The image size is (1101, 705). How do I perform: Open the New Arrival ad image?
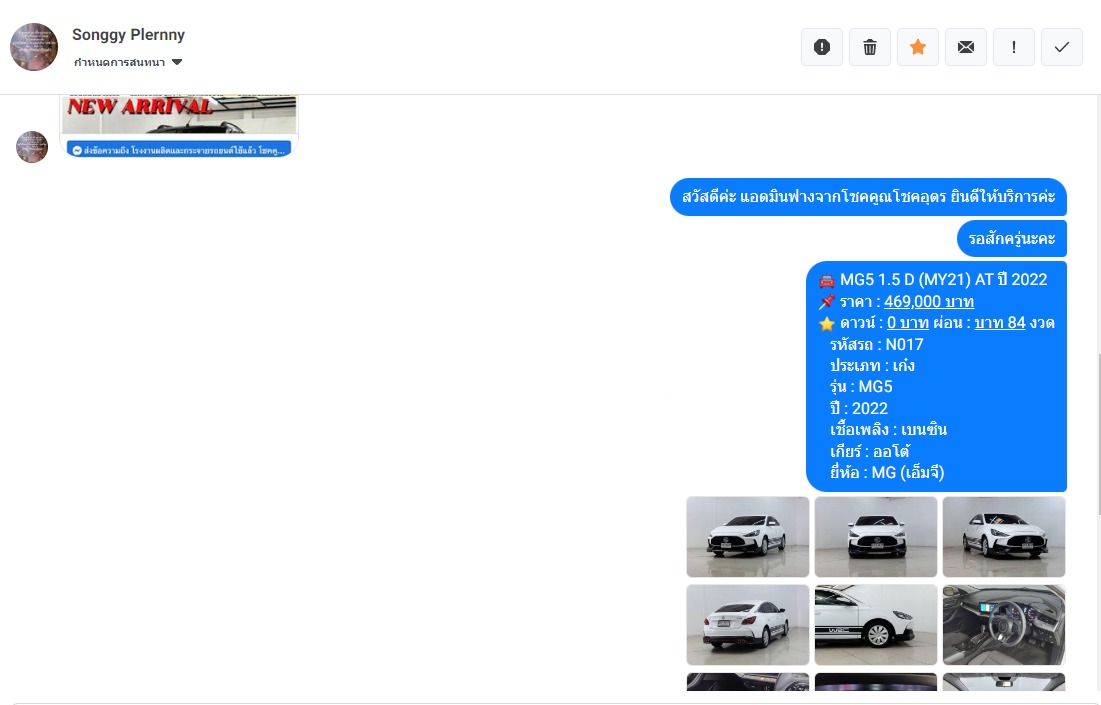[x=179, y=114]
